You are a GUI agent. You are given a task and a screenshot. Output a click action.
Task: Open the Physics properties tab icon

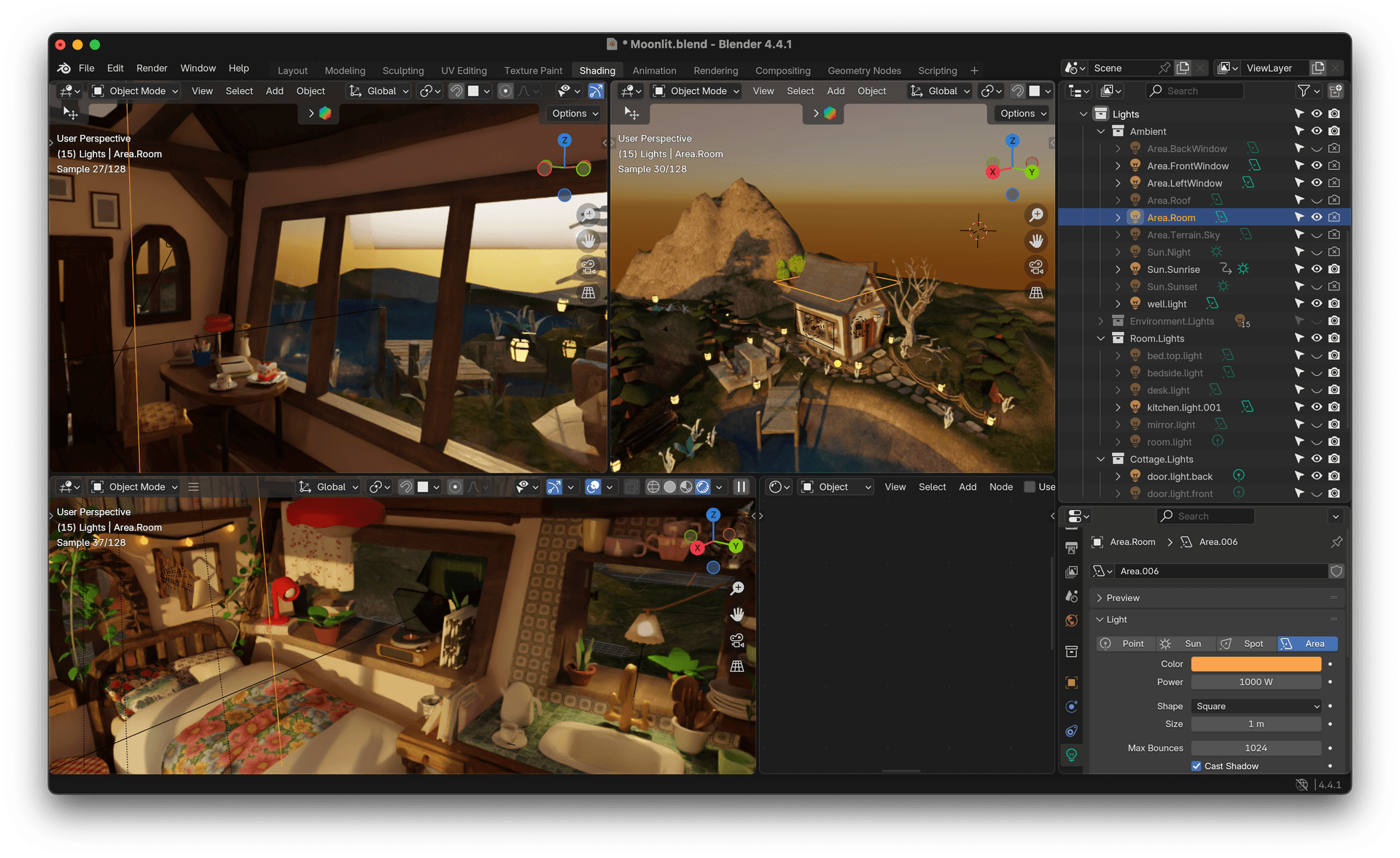click(x=1071, y=706)
